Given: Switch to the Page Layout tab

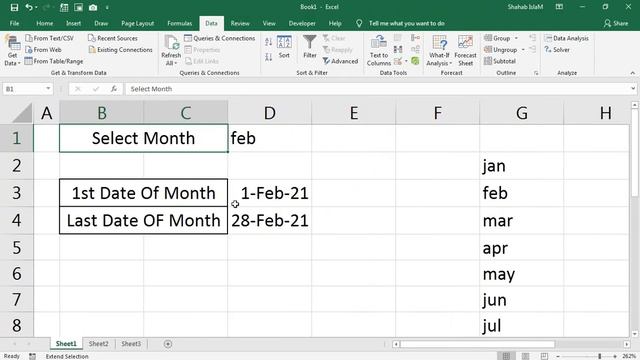Looking at the screenshot, I should coord(138,23).
